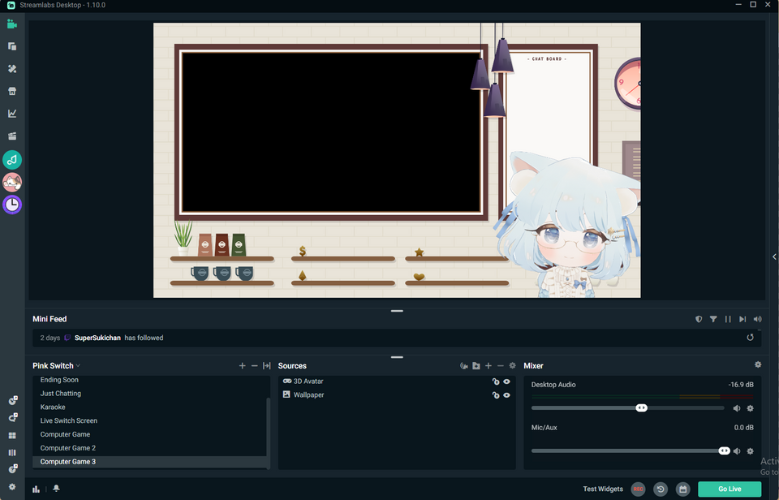Viewport: 779px width, 500px height.
Task: Start the replay buffer button
Action: pos(660,489)
